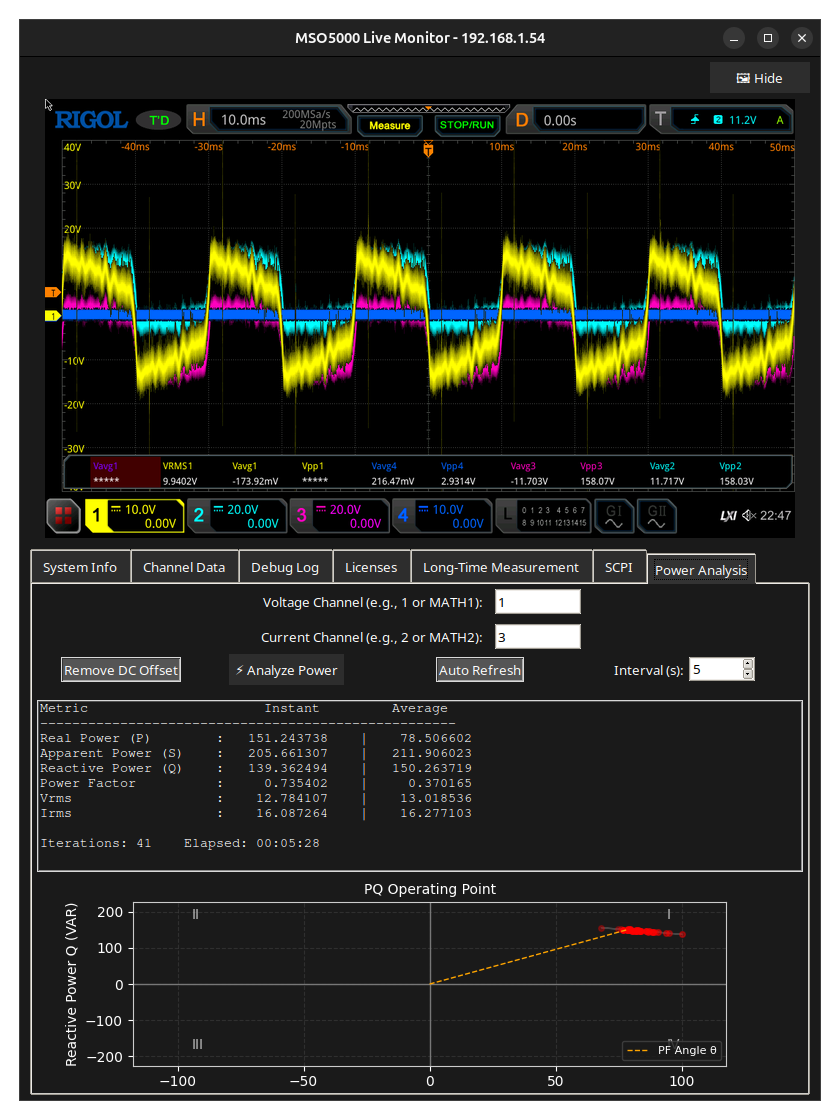Enable Auto Refresh
The width and height of the screenshot is (840, 1120).
480,670
